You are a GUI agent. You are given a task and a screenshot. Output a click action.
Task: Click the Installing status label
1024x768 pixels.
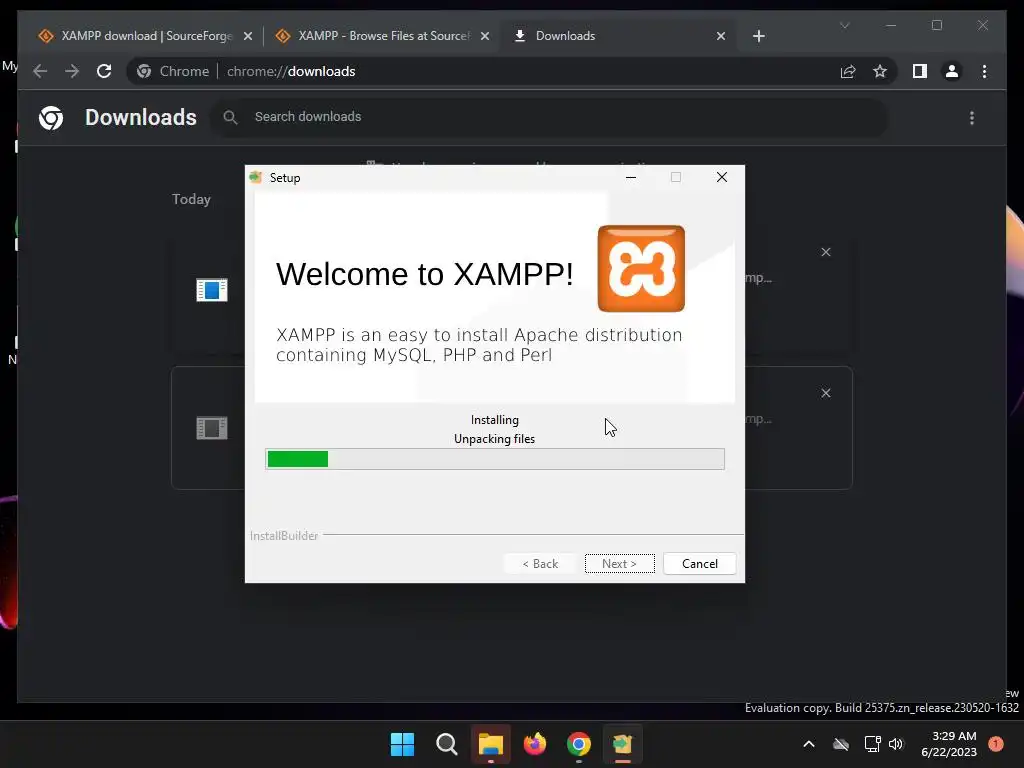pos(494,420)
